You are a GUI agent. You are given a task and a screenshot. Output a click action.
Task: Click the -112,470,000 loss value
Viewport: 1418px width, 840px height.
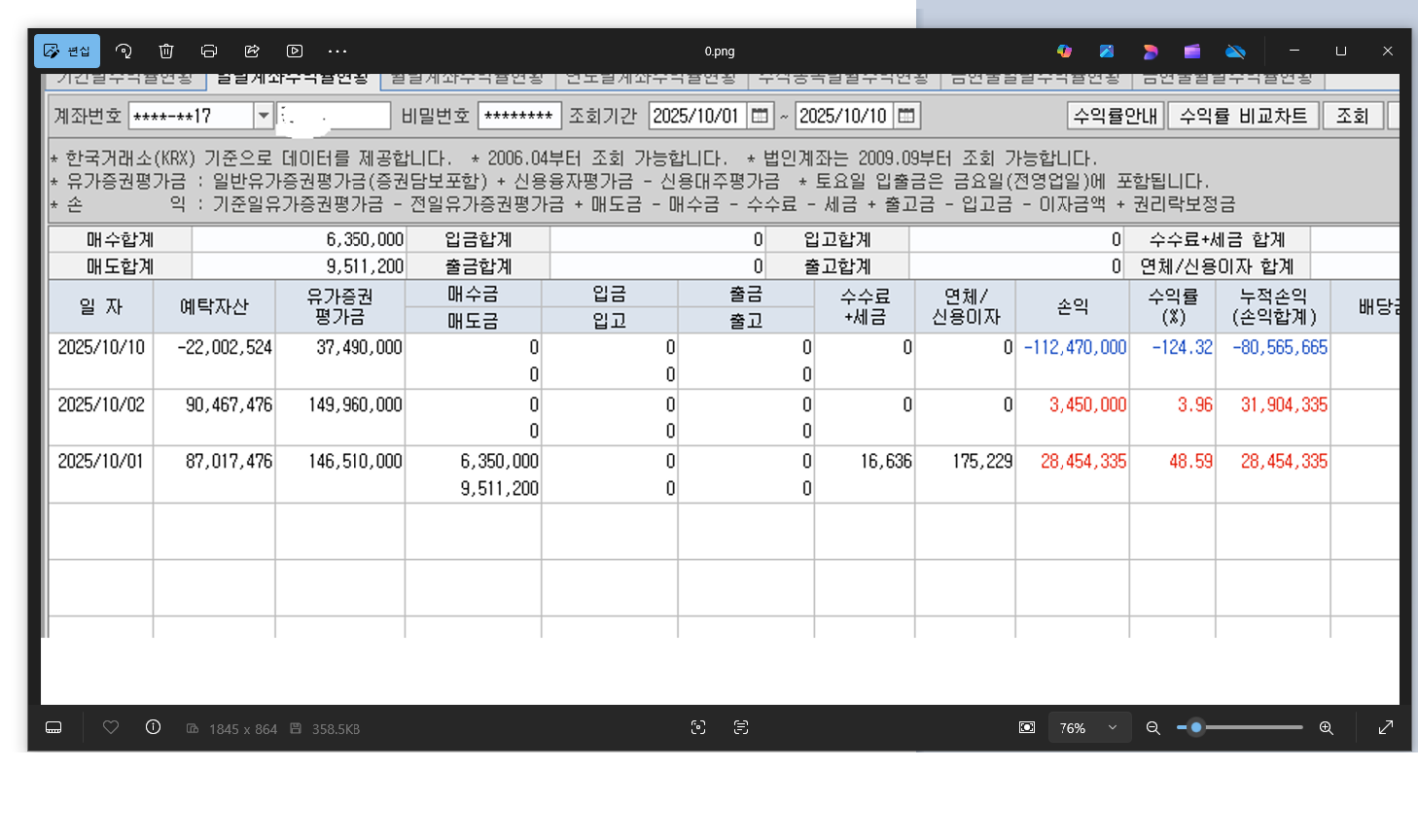pyautogui.click(x=1075, y=347)
